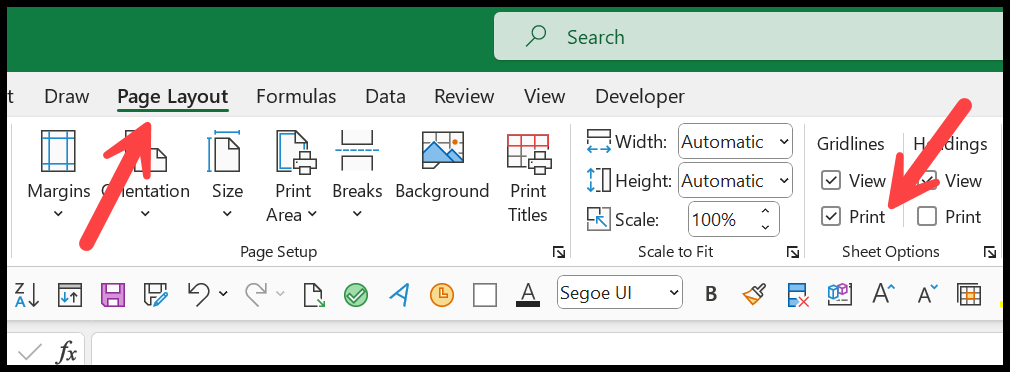Click the Search box
Image resolution: width=1010 pixels, height=372 pixels.
coord(747,37)
